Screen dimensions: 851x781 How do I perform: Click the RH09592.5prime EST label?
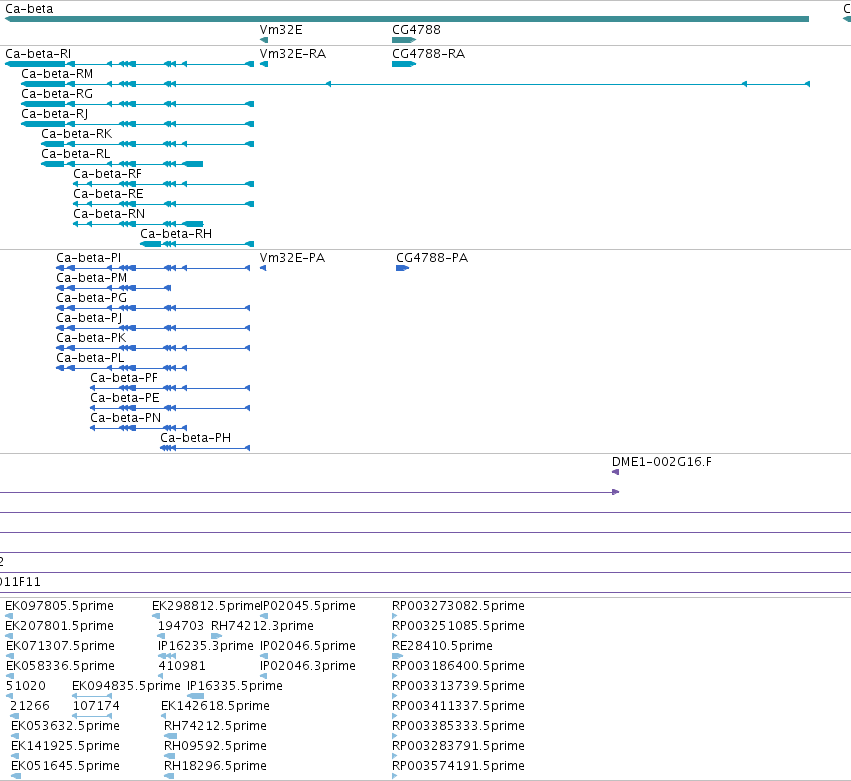tap(215, 746)
